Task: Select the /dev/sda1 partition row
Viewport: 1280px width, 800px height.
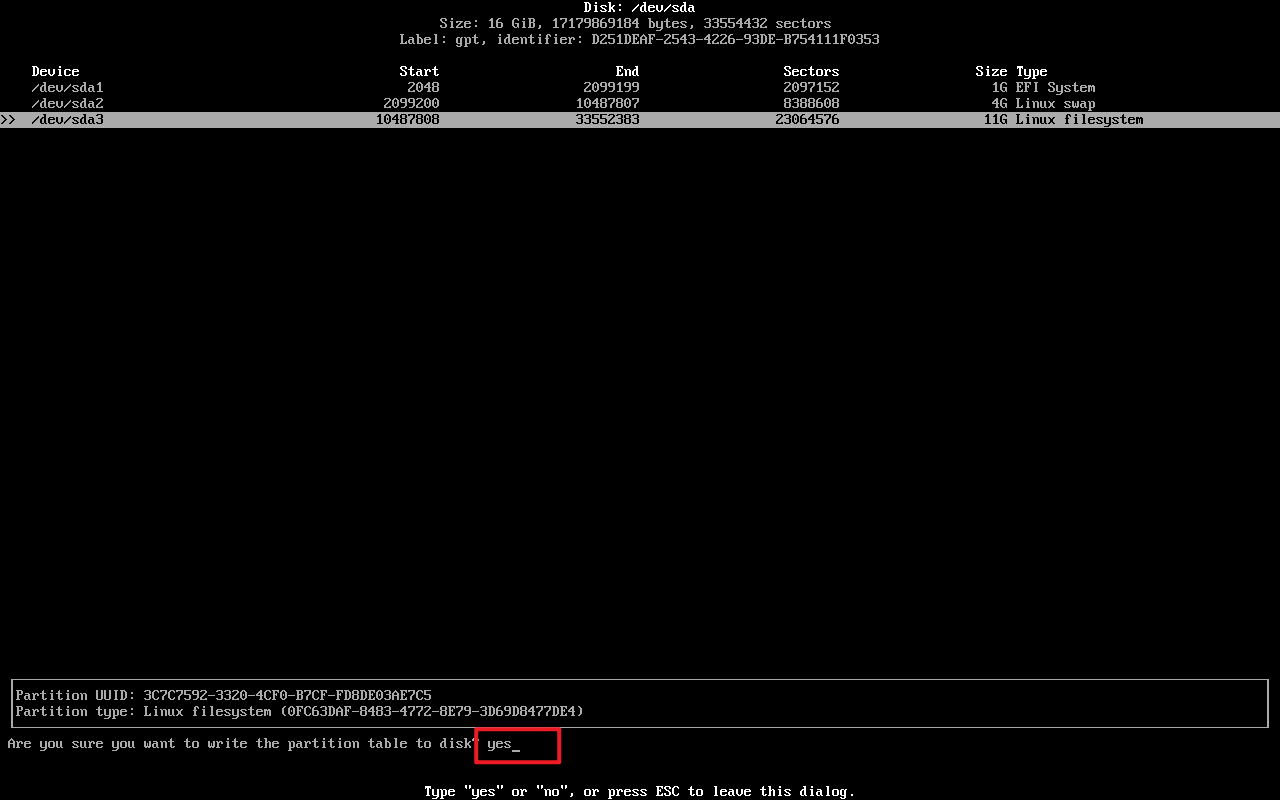Action: click(x=67, y=88)
